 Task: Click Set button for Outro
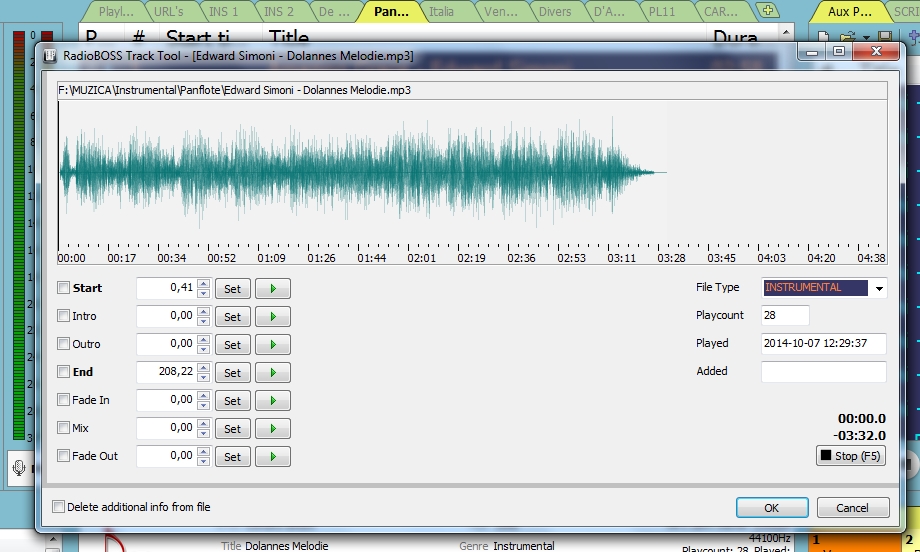[232, 344]
